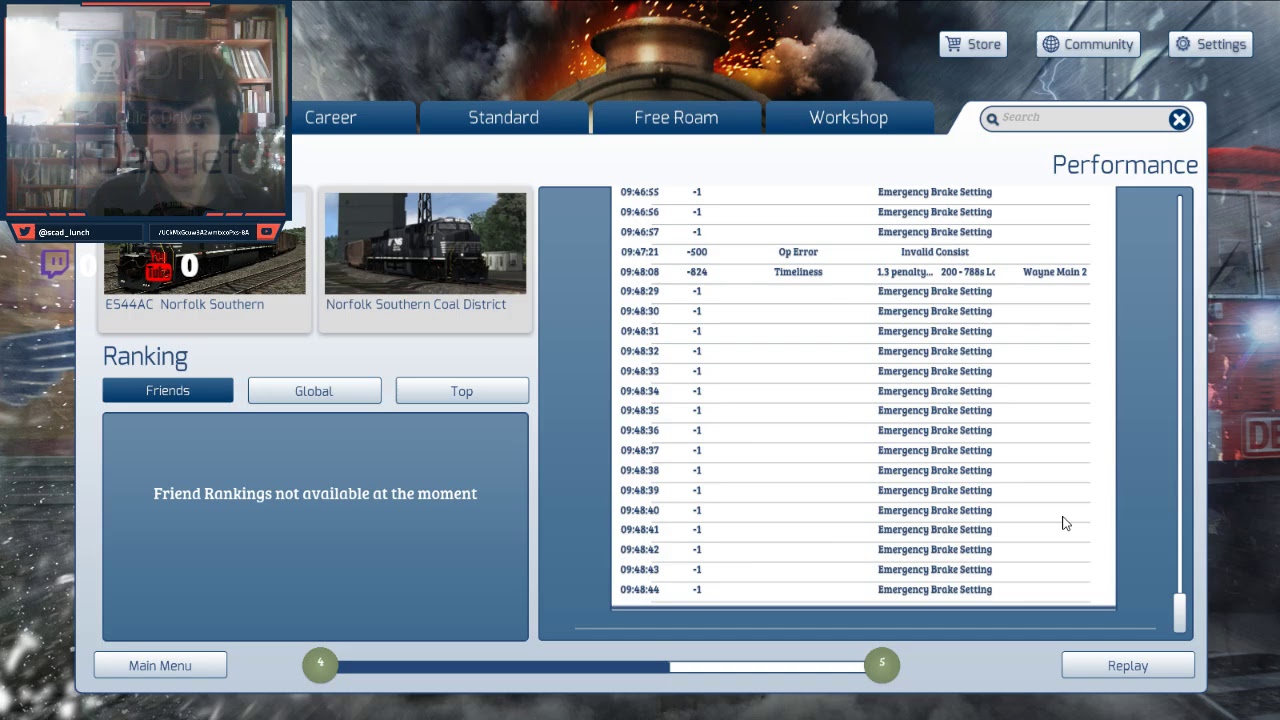This screenshot has width=1280, height=720.
Task: Show Friends ranking
Action: pyautogui.click(x=168, y=391)
